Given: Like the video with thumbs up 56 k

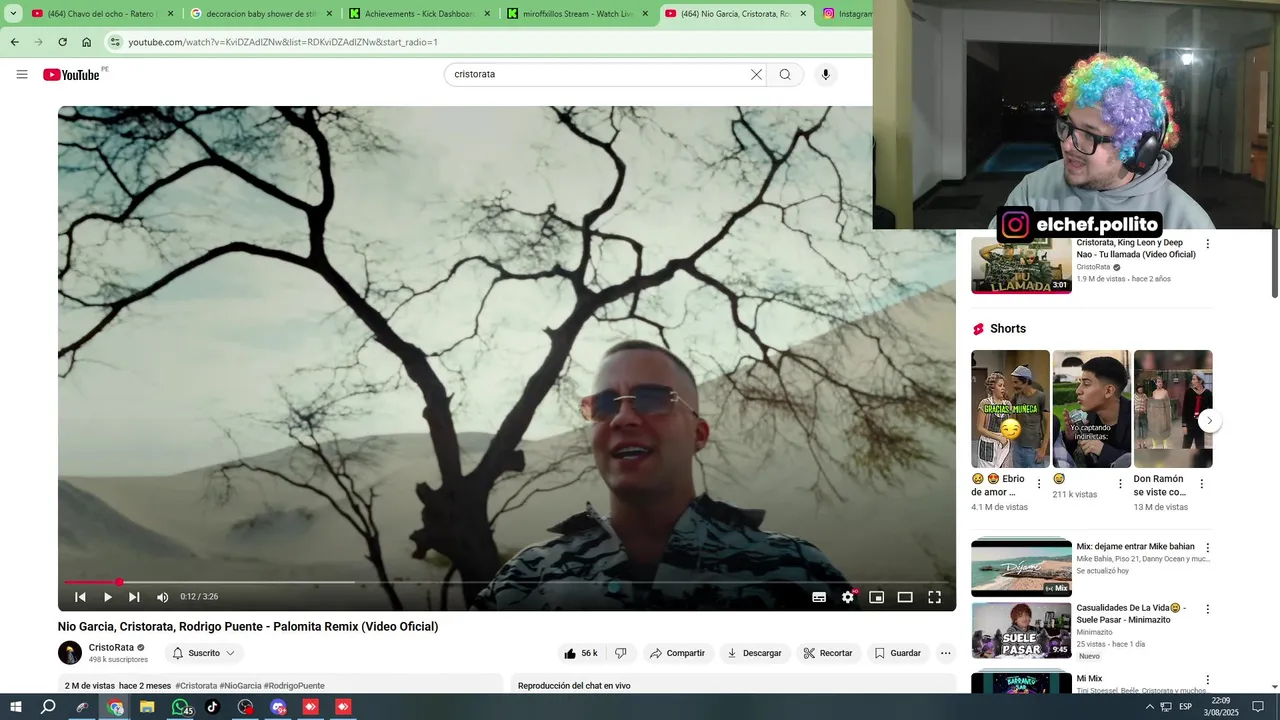Looking at the screenshot, I should 580,653.
